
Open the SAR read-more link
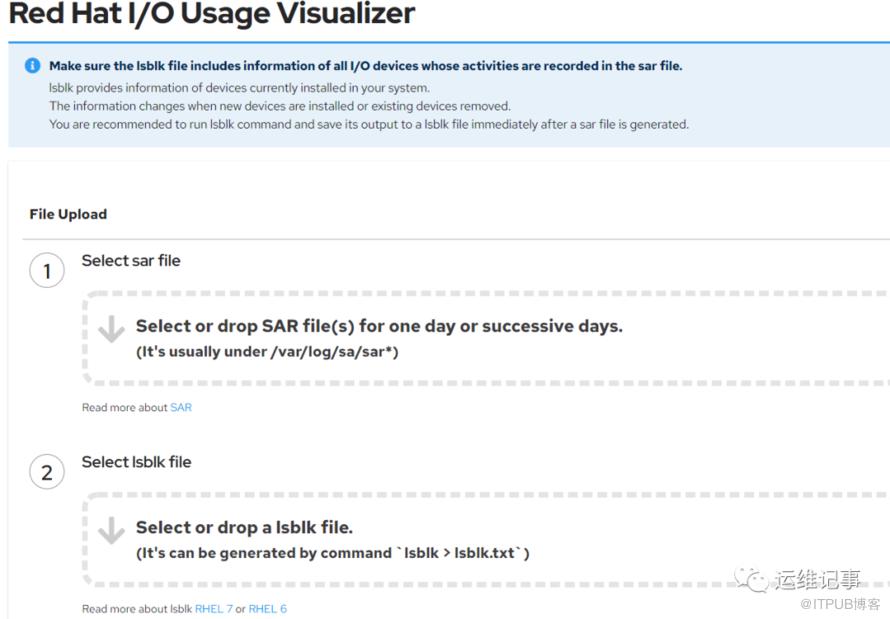(x=181, y=408)
